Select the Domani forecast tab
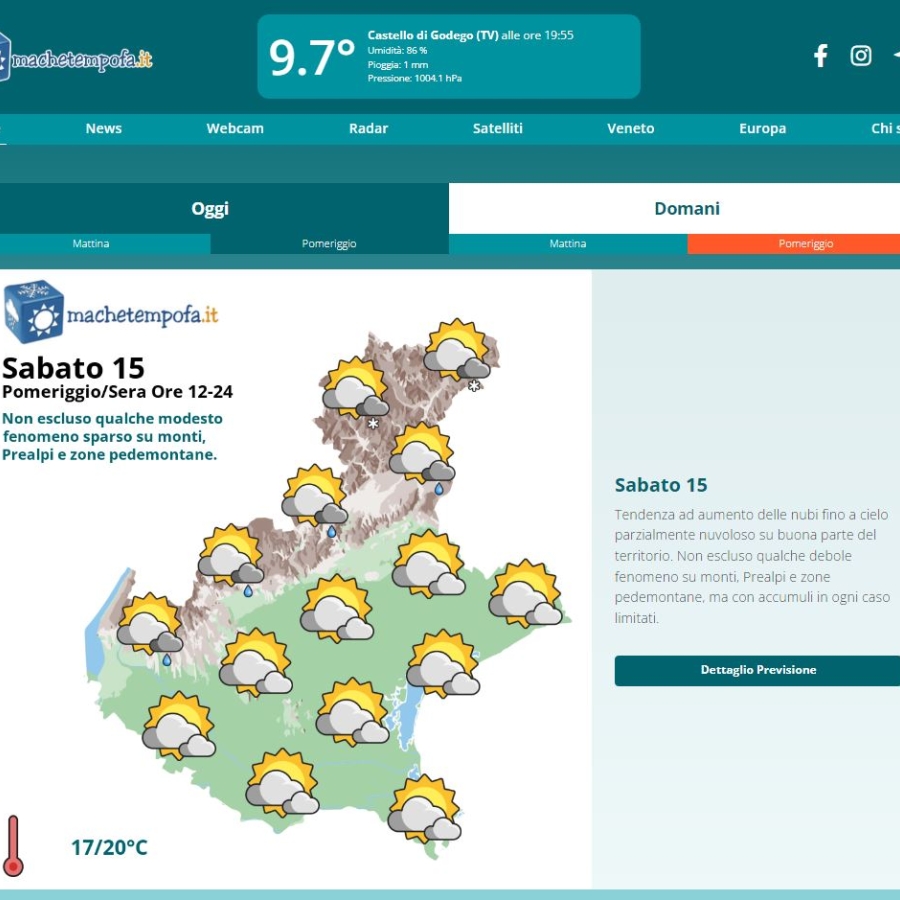The width and height of the screenshot is (900, 900). point(687,208)
